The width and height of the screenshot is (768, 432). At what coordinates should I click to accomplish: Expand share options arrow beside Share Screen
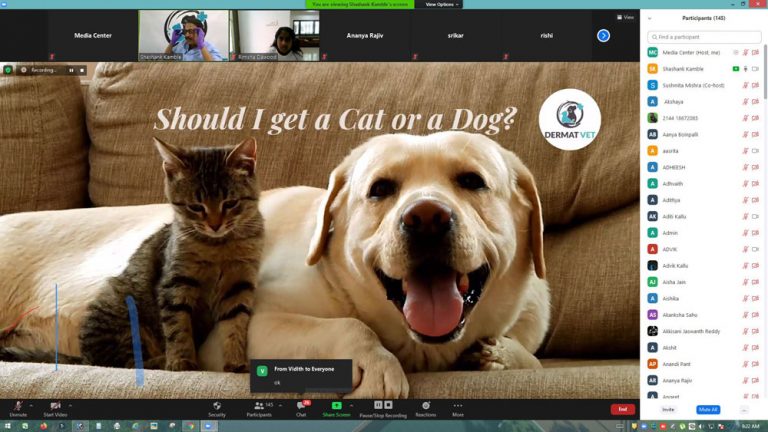352,406
